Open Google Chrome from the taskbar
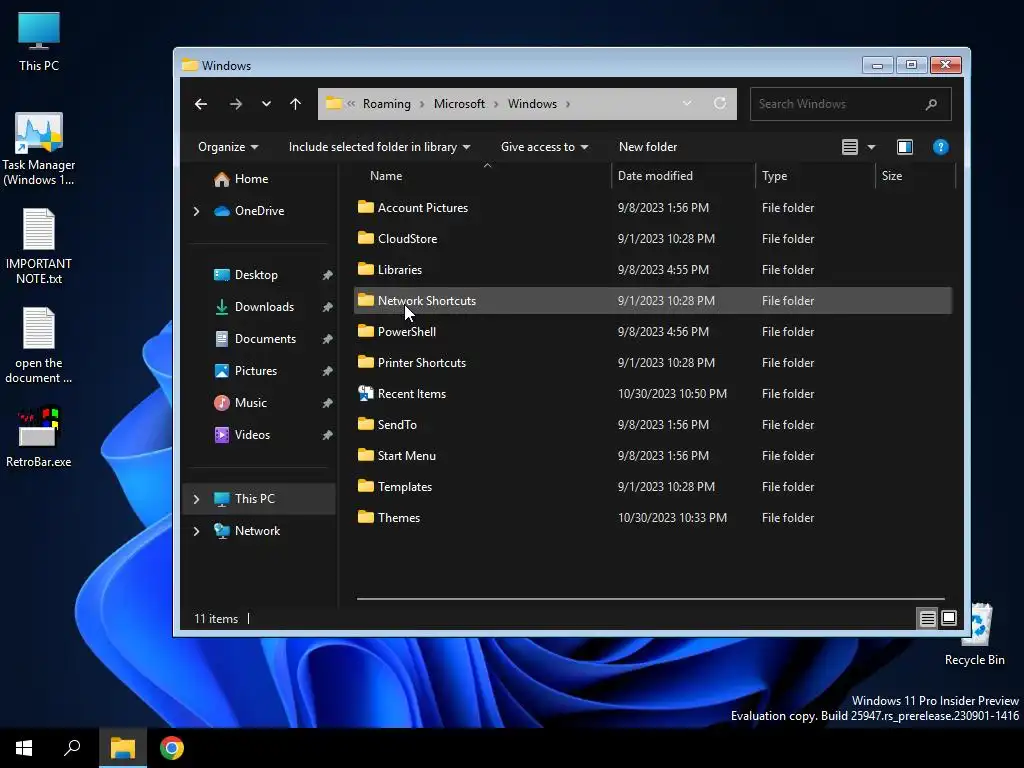The height and width of the screenshot is (768, 1024). [172, 748]
